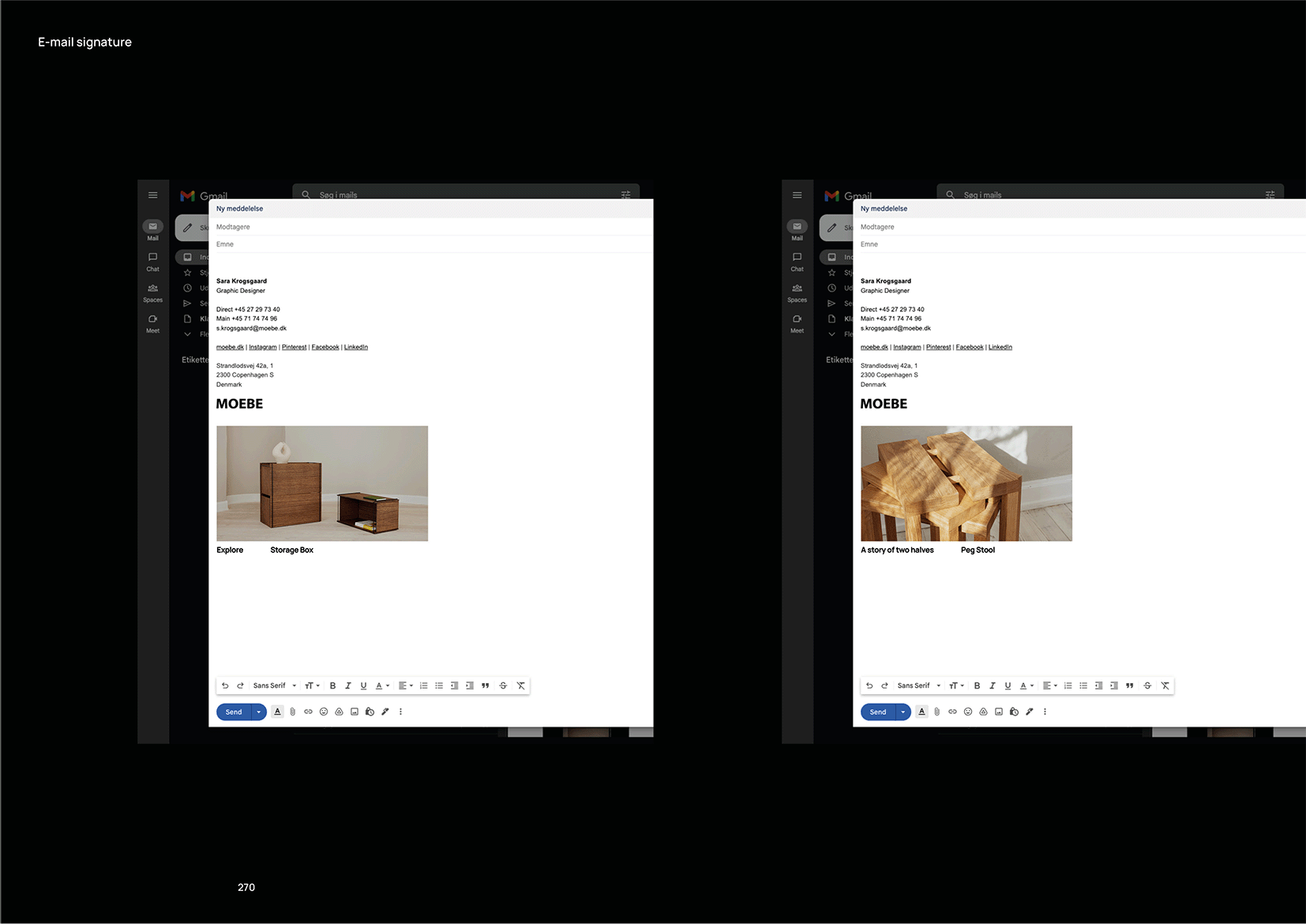The image size is (1306, 924).
Task: Open text color picker in right compose window
Action: click(x=1026, y=685)
